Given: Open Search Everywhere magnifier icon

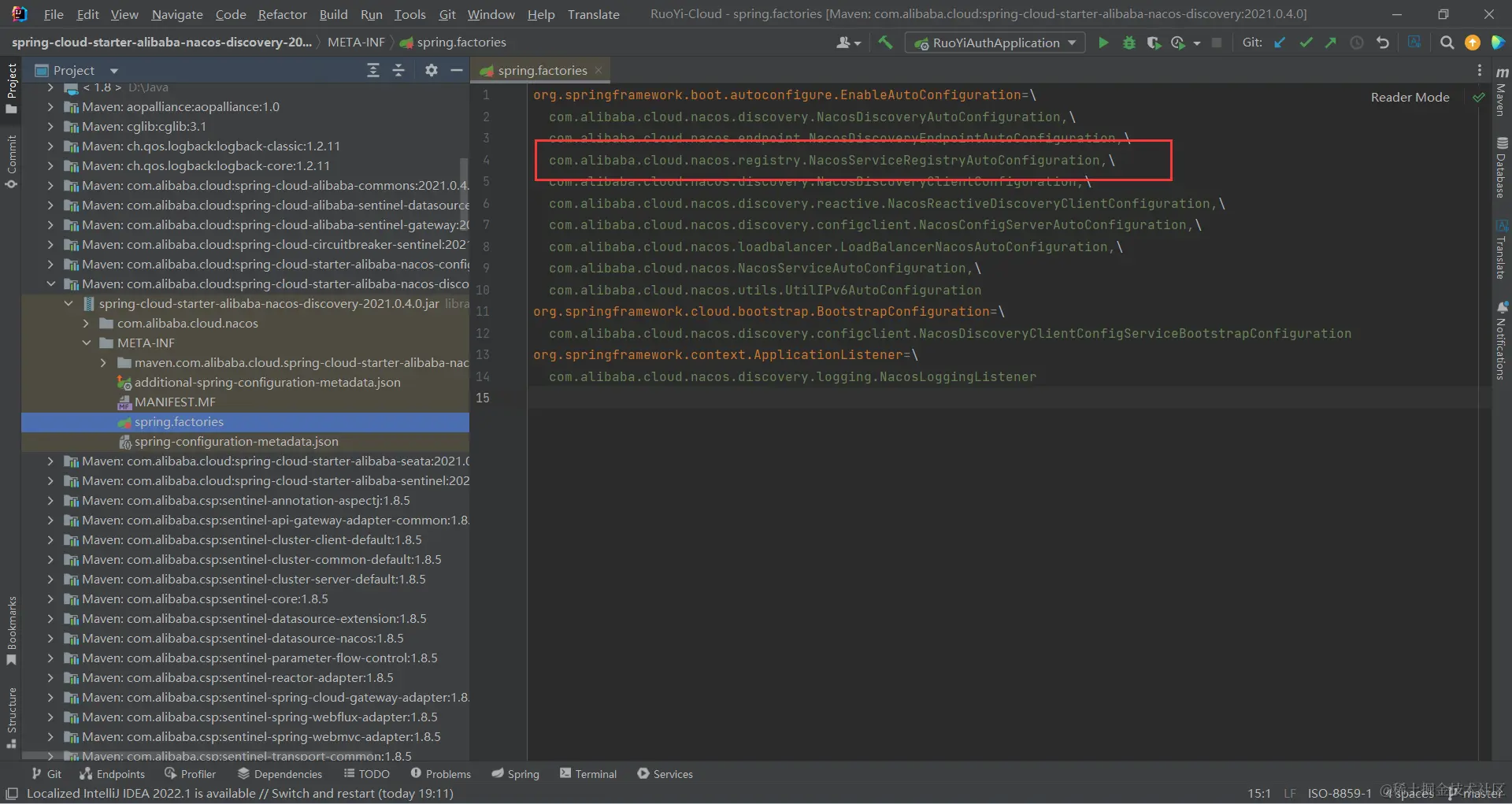Looking at the screenshot, I should click(x=1447, y=43).
